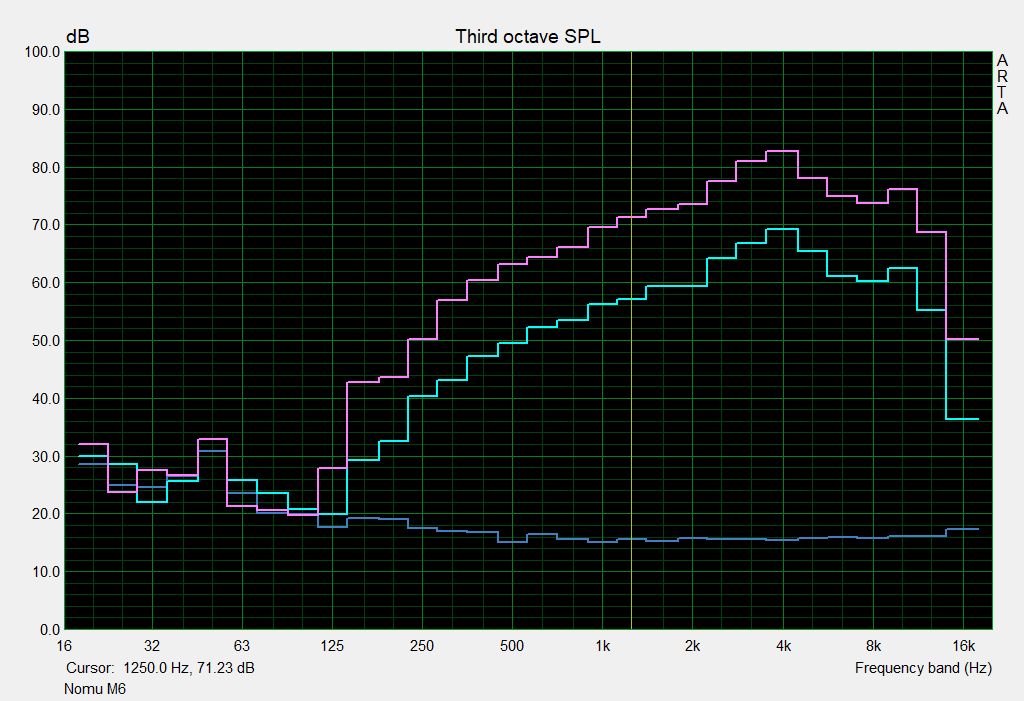
Task: Click the 100.0 dB axis value
Action: tap(42, 52)
